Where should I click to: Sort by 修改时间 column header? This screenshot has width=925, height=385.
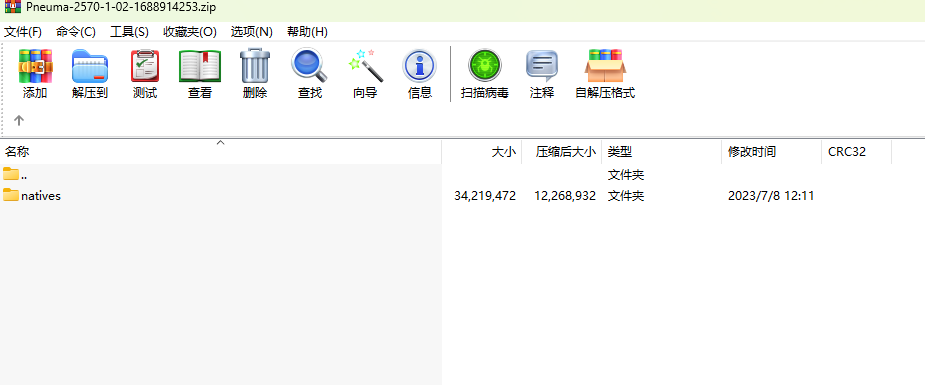[772, 152]
